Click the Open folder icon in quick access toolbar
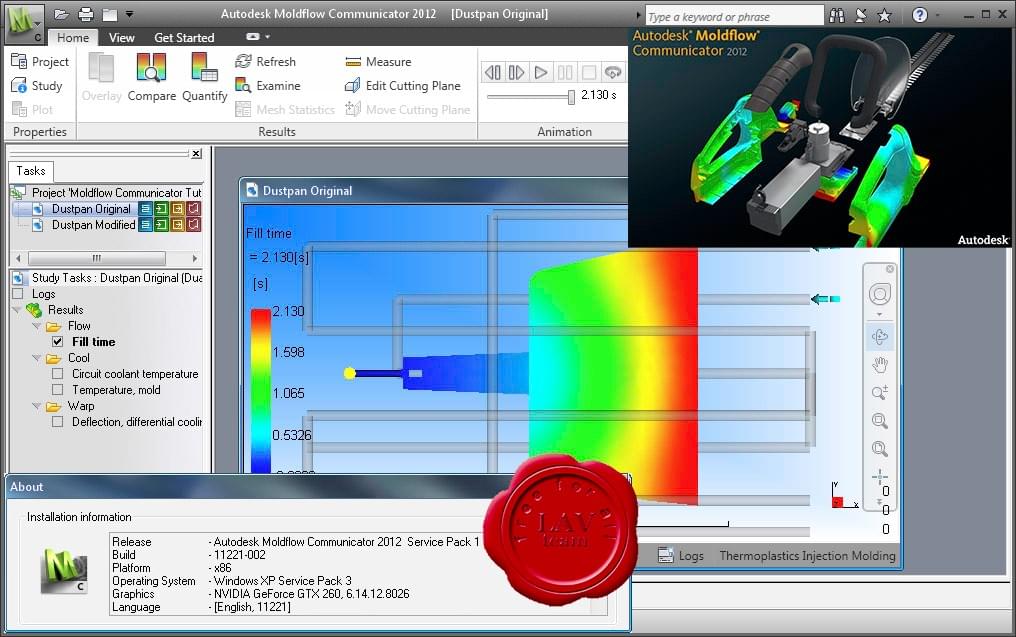This screenshot has width=1016, height=637. 62,14
